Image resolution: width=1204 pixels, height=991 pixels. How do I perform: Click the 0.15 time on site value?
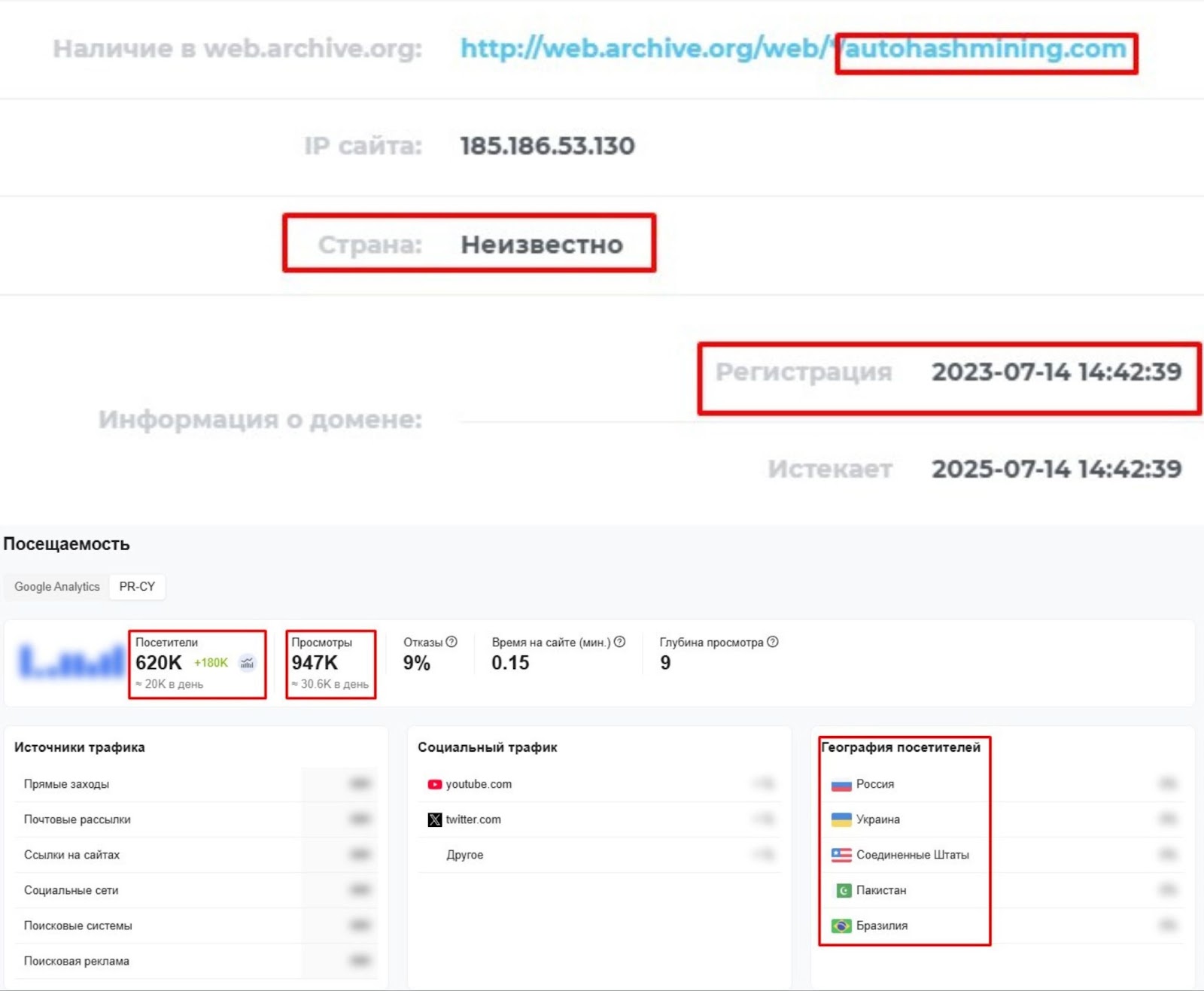(510, 663)
